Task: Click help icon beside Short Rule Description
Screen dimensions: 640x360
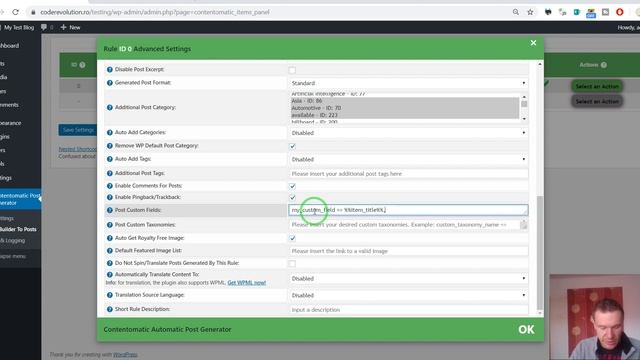Action: click(109, 309)
